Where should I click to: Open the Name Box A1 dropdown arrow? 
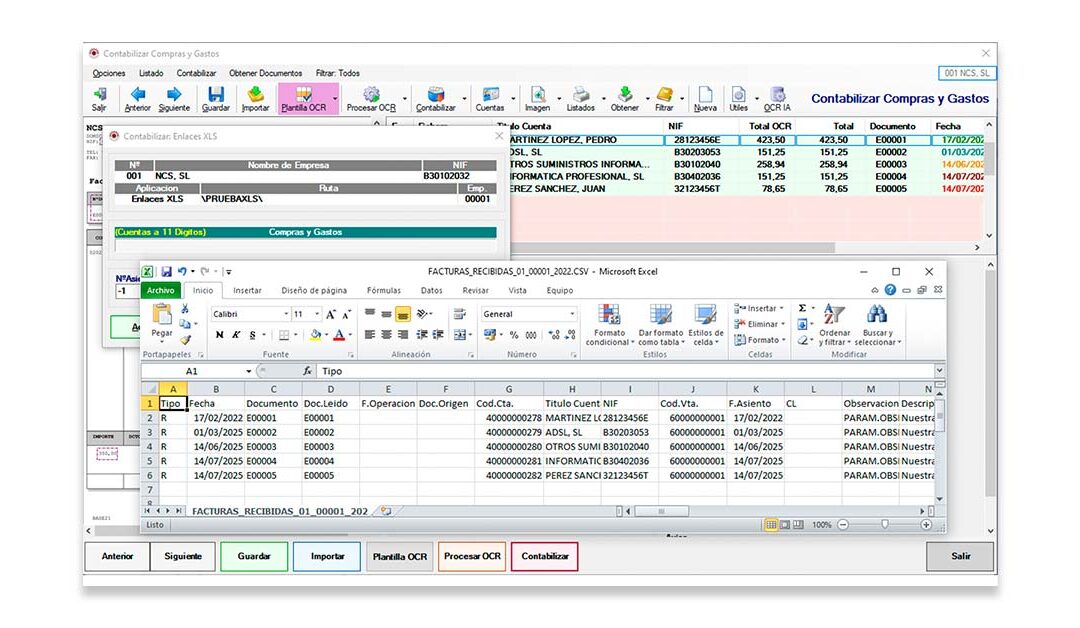(x=249, y=371)
